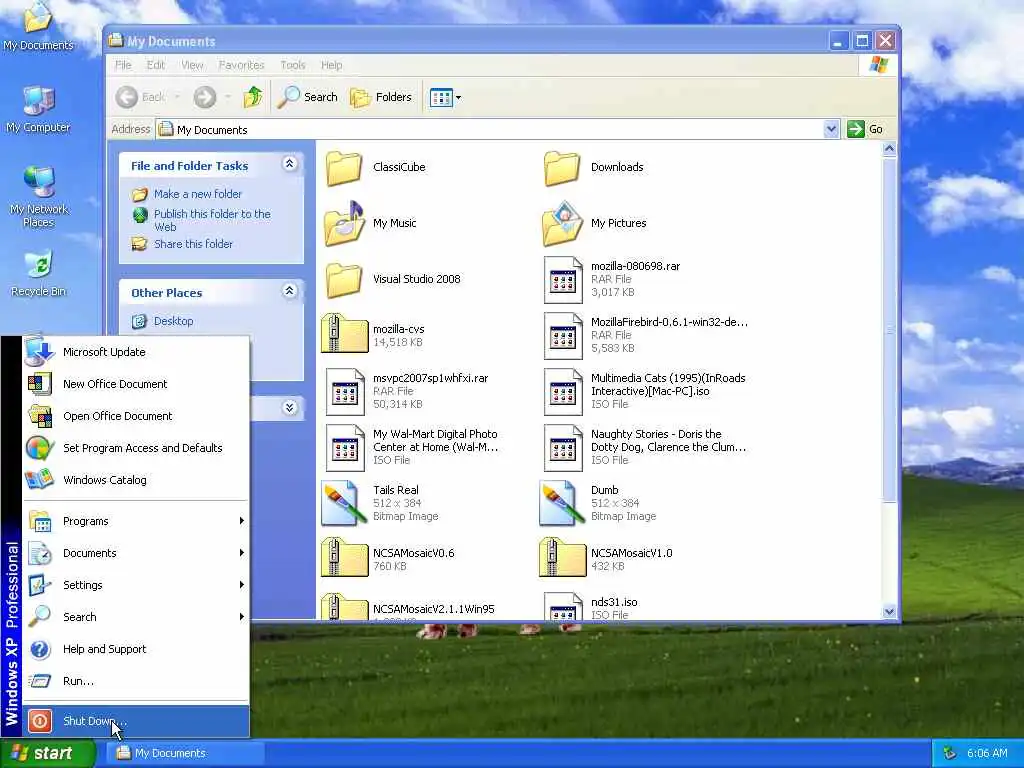This screenshot has height=768, width=1024.
Task: Click the Desktop link in Other Places
Action: click(173, 321)
